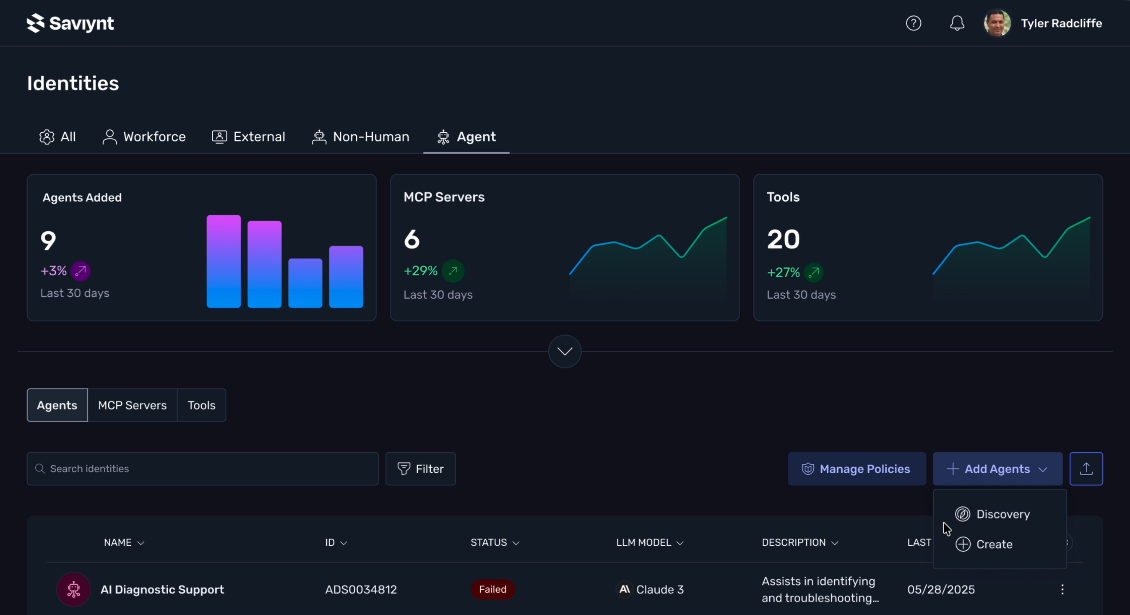This screenshot has width=1130, height=615.
Task: Click Tyler Radcliffe's profile avatar
Action: pos(997,23)
